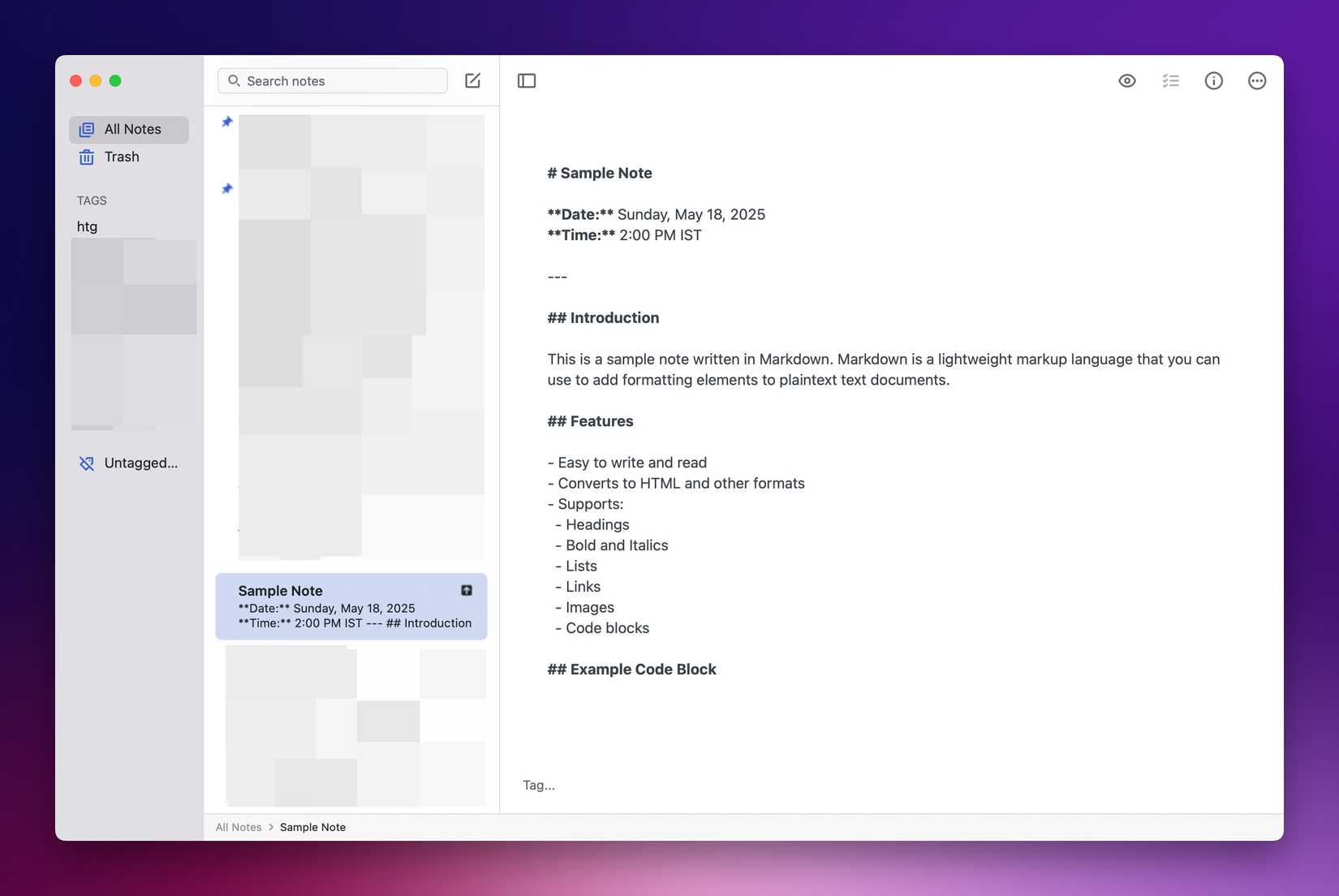Expand the htg tag in the sidebar
The height and width of the screenshot is (896, 1339).
click(x=87, y=226)
